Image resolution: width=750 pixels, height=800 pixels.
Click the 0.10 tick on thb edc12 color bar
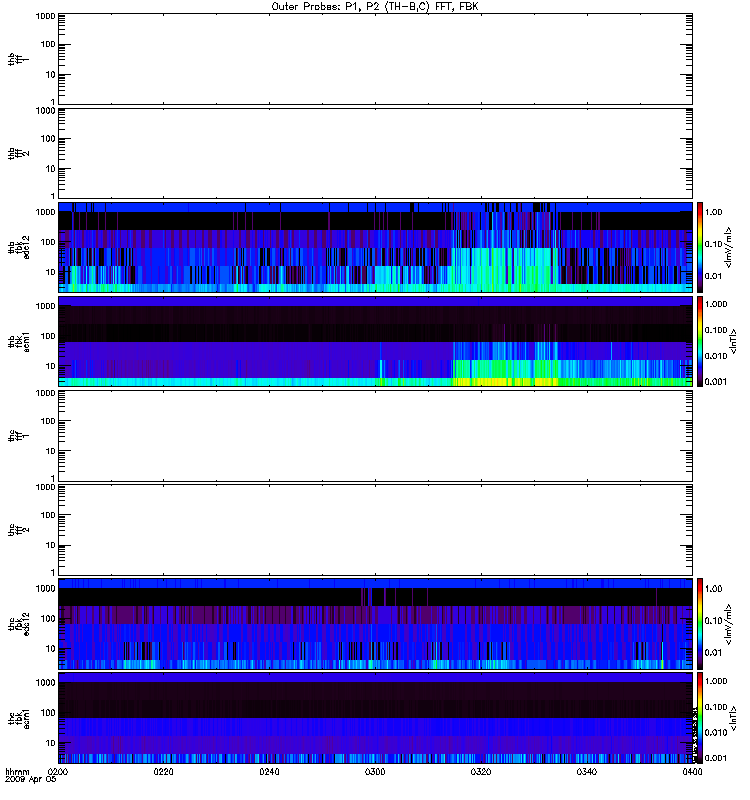coord(713,244)
